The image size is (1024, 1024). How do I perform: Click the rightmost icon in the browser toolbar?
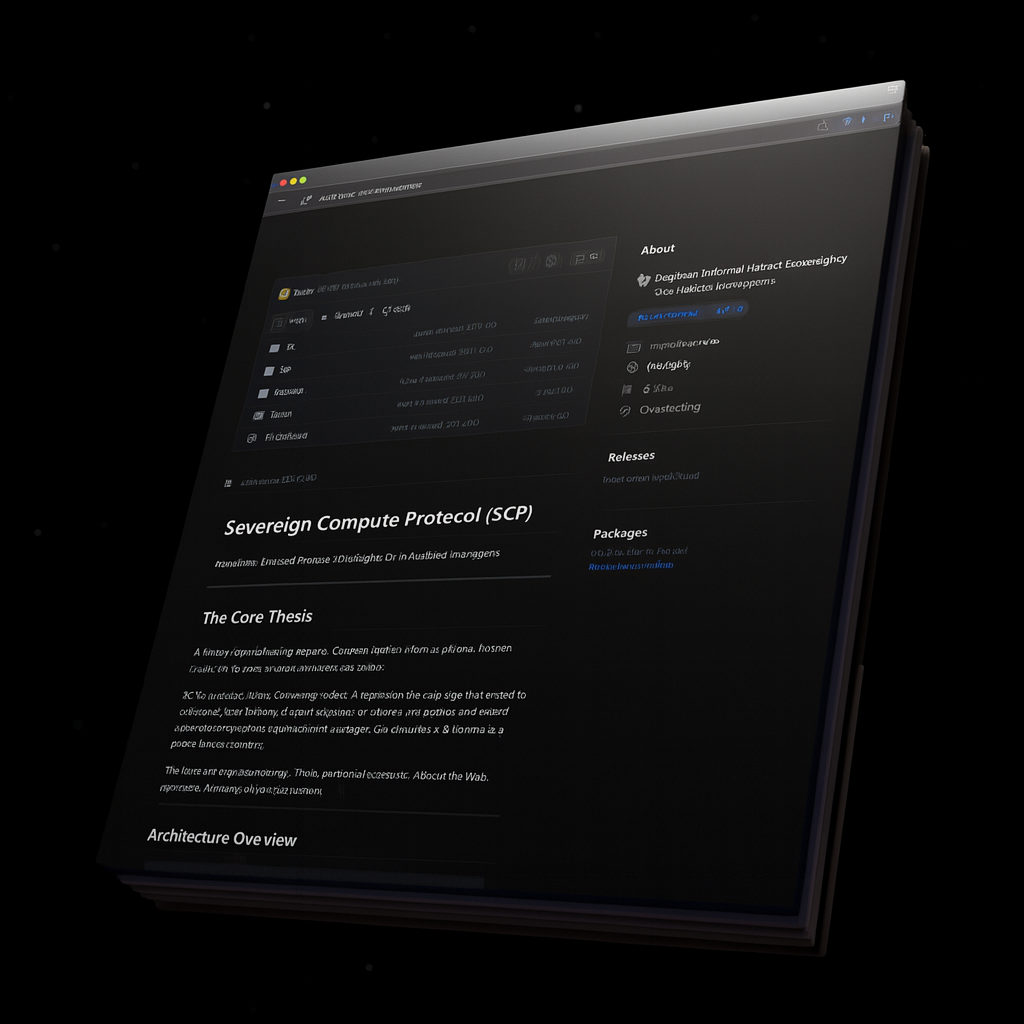coord(887,115)
